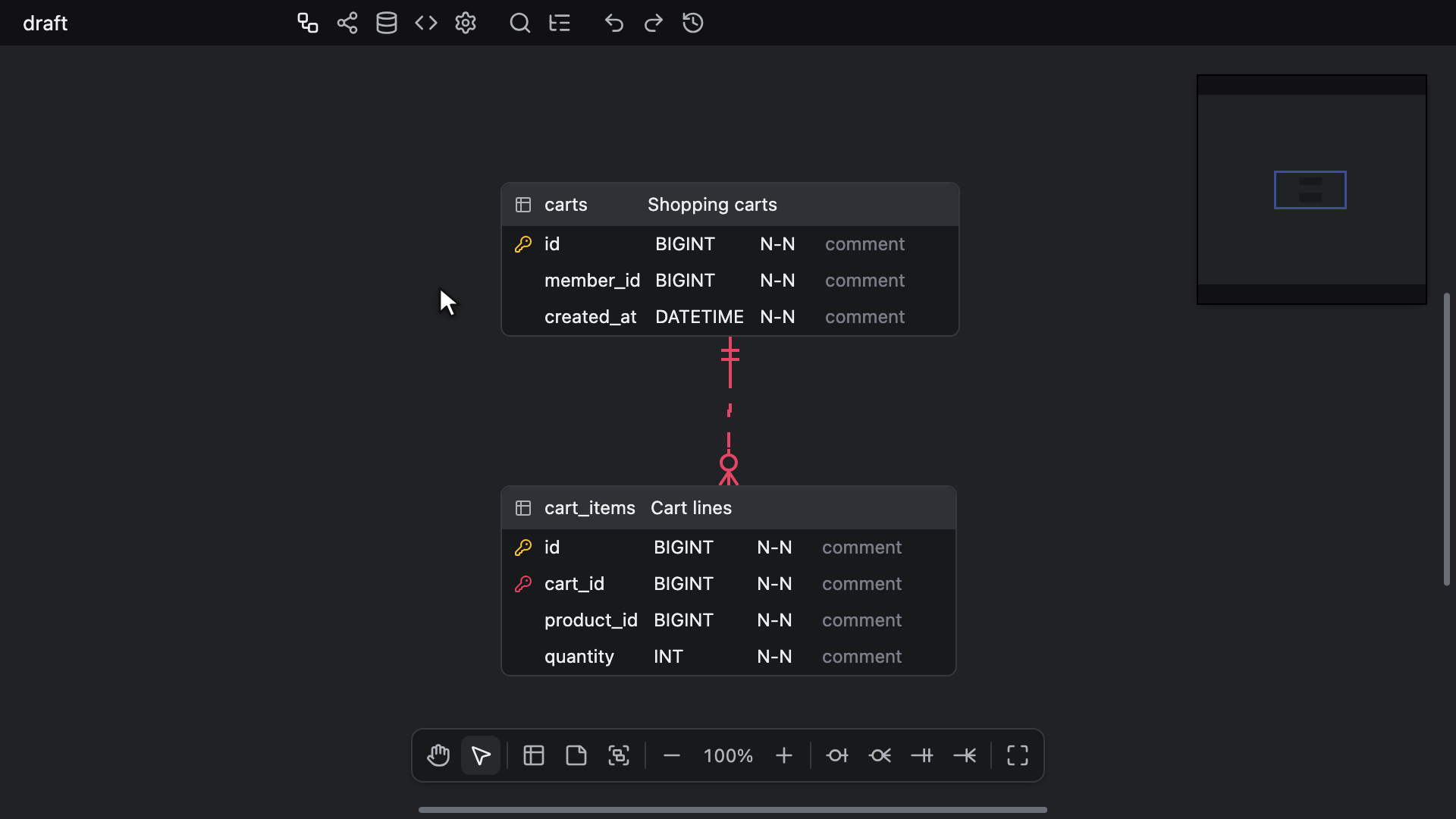
Task: Click the minimap viewport rectangle
Action: tap(1310, 190)
